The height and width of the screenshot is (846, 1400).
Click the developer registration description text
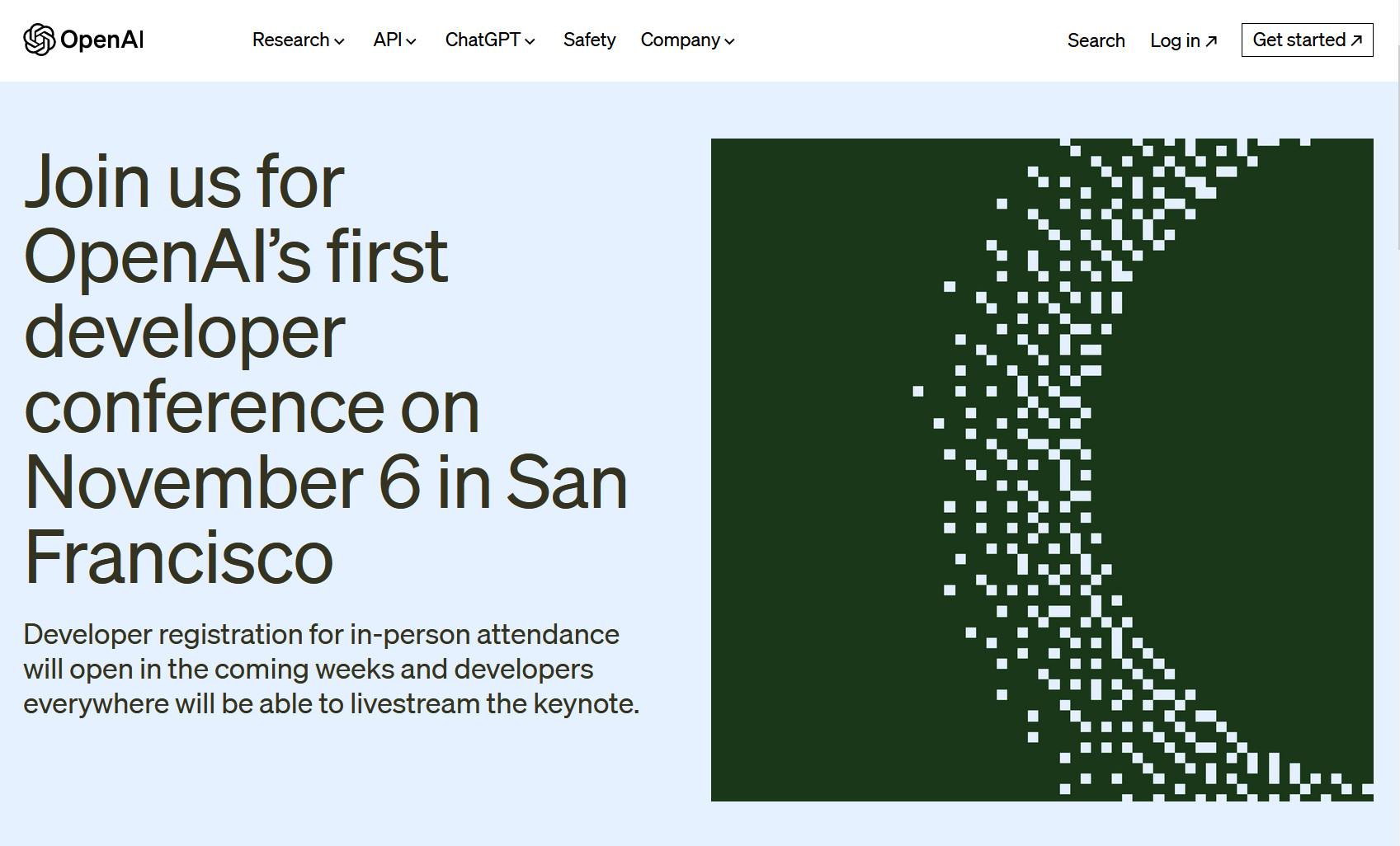tap(332, 669)
